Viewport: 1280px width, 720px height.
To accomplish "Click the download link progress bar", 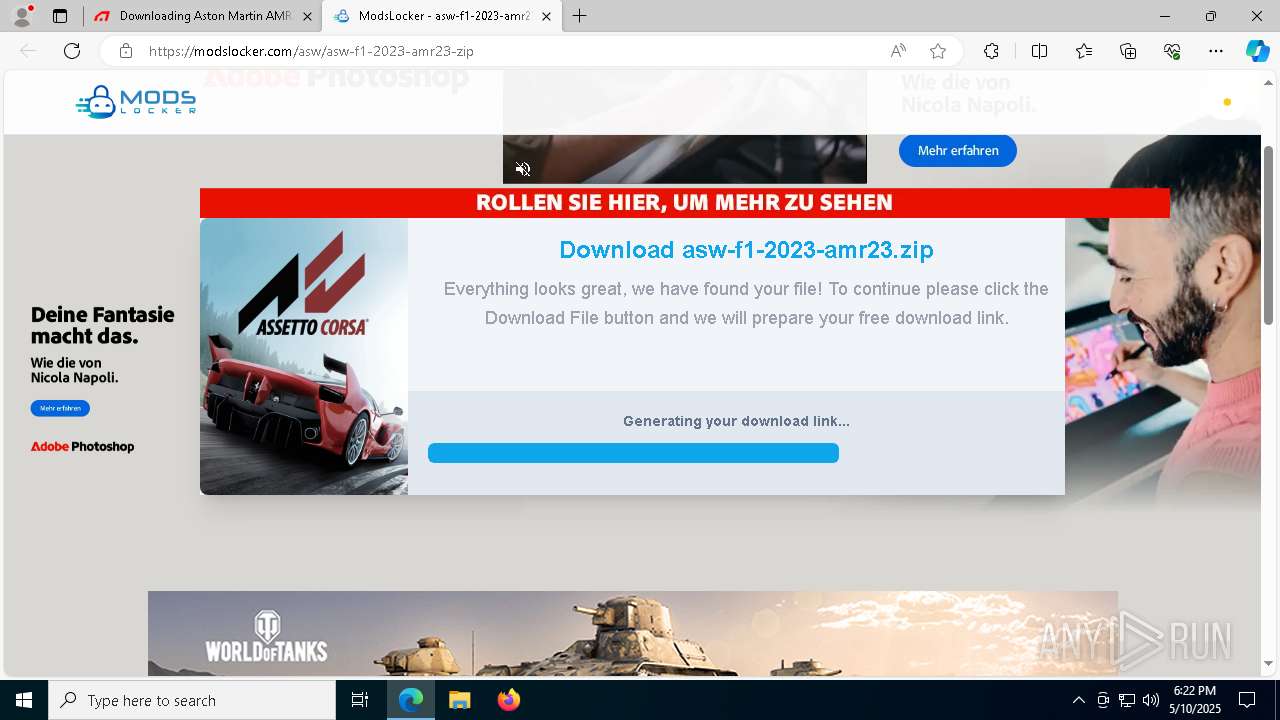I will (x=633, y=453).
